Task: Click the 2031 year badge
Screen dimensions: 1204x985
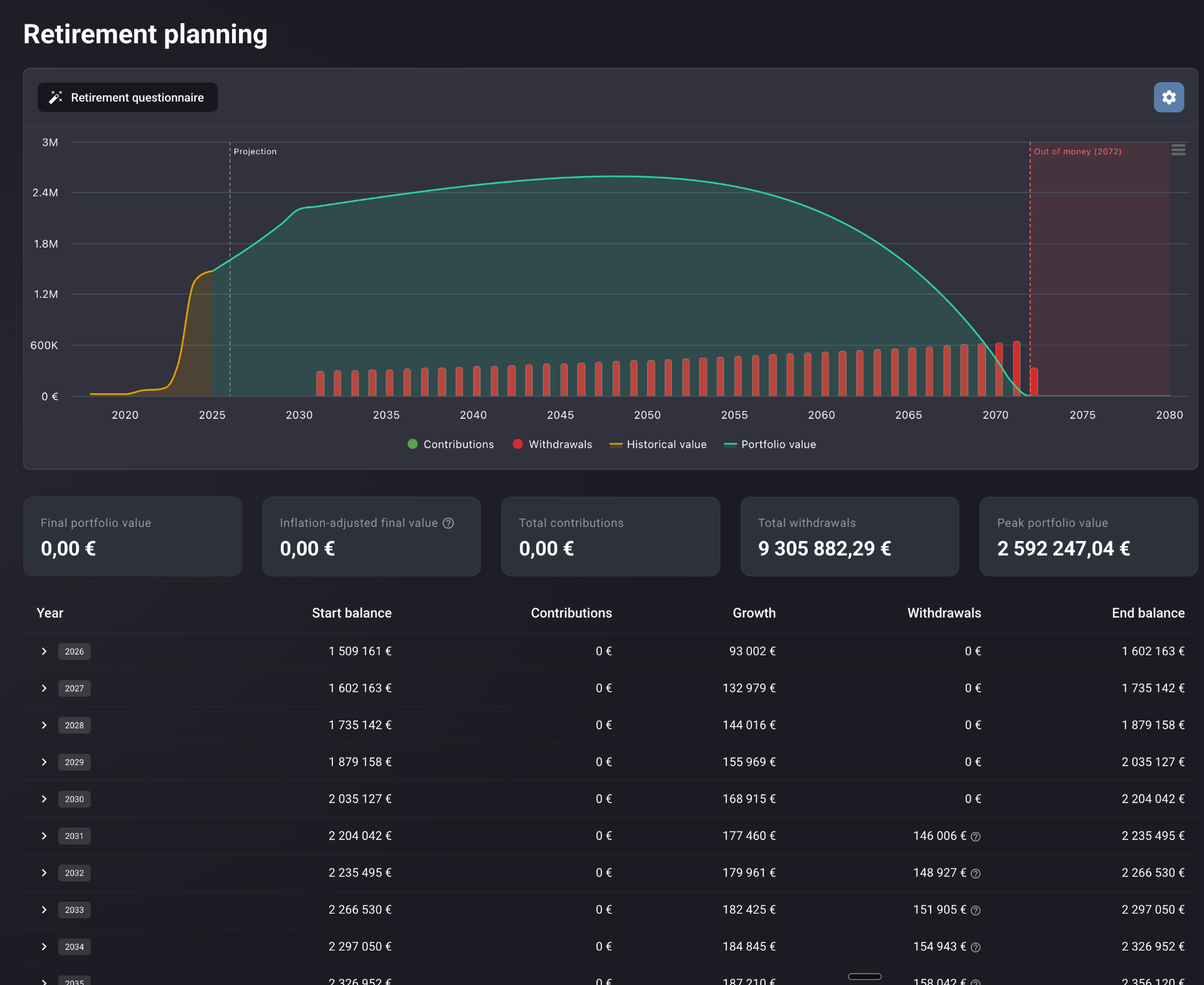Action: click(74, 836)
